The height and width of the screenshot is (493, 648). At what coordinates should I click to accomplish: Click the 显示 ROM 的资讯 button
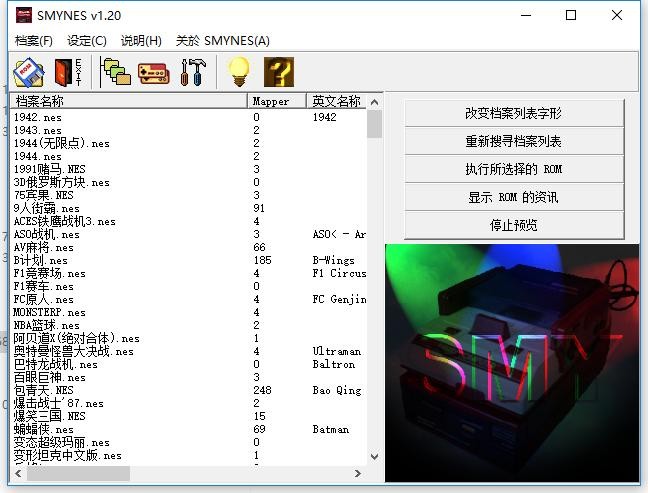point(513,197)
